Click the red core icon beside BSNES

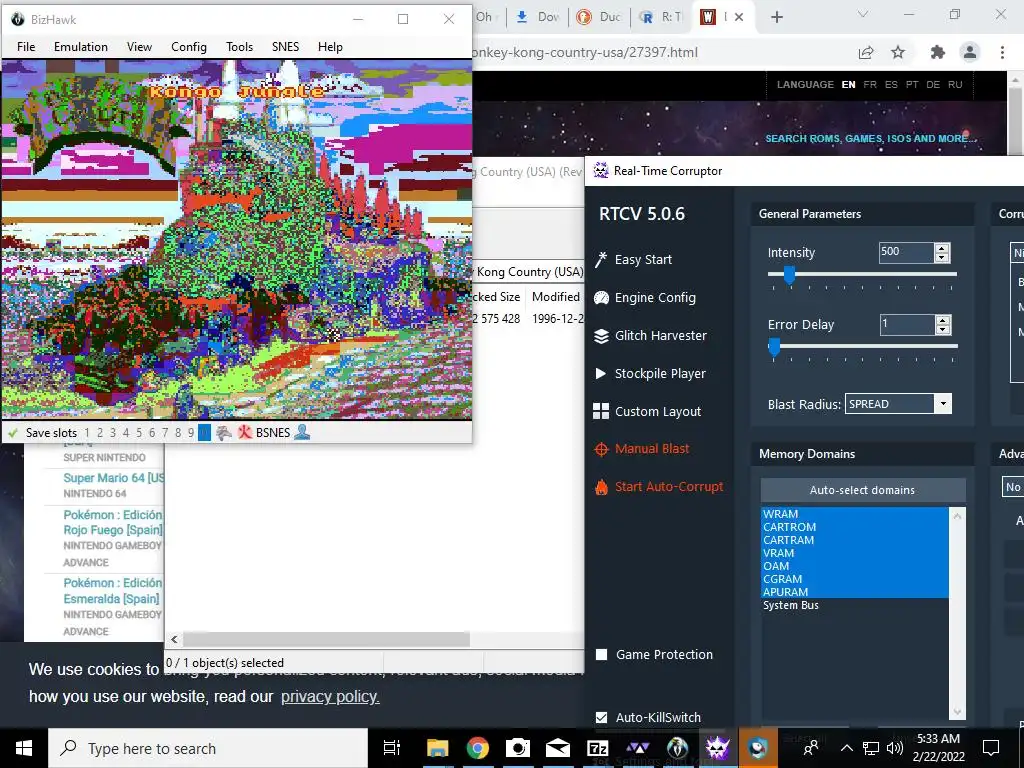[x=245, y=432]
